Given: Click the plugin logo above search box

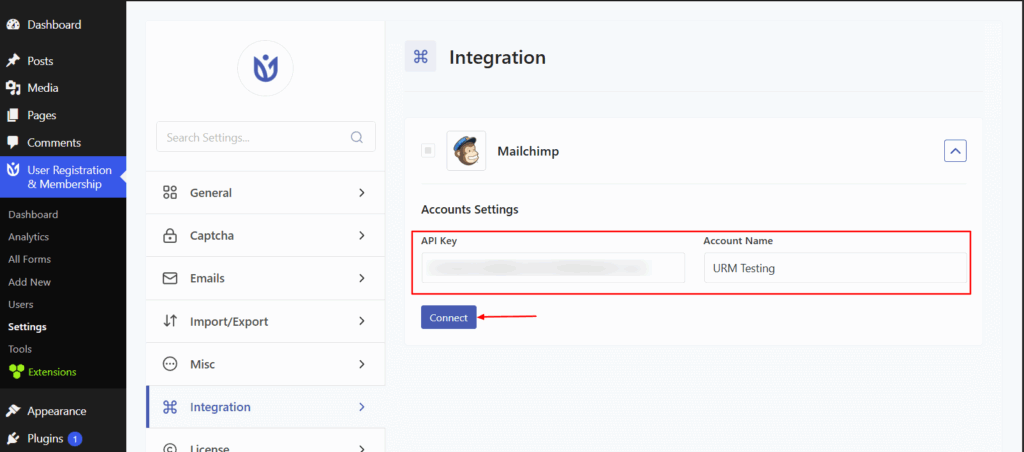Looking at the screenshot, I should (x=265, y=69).
